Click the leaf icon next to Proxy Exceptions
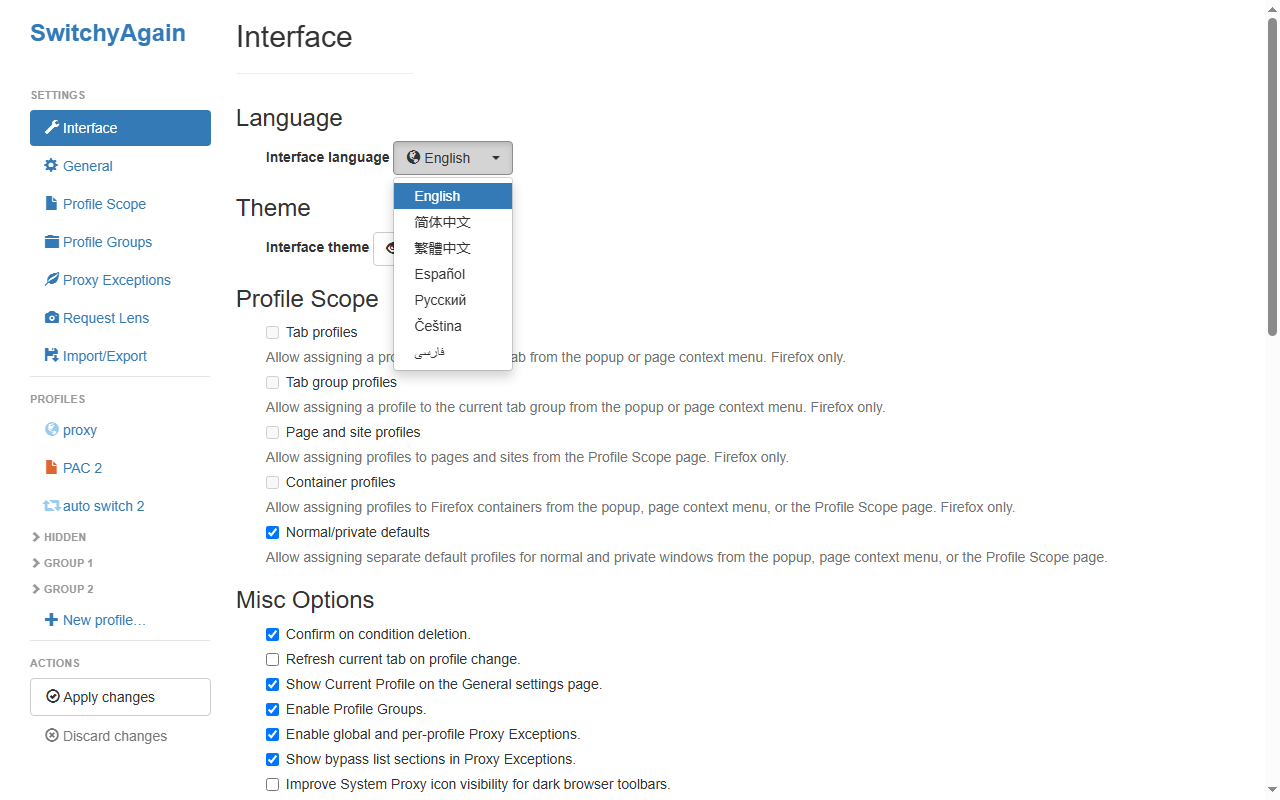The width and height of the screenshot is (1280, 800). [x=51, y=280]
